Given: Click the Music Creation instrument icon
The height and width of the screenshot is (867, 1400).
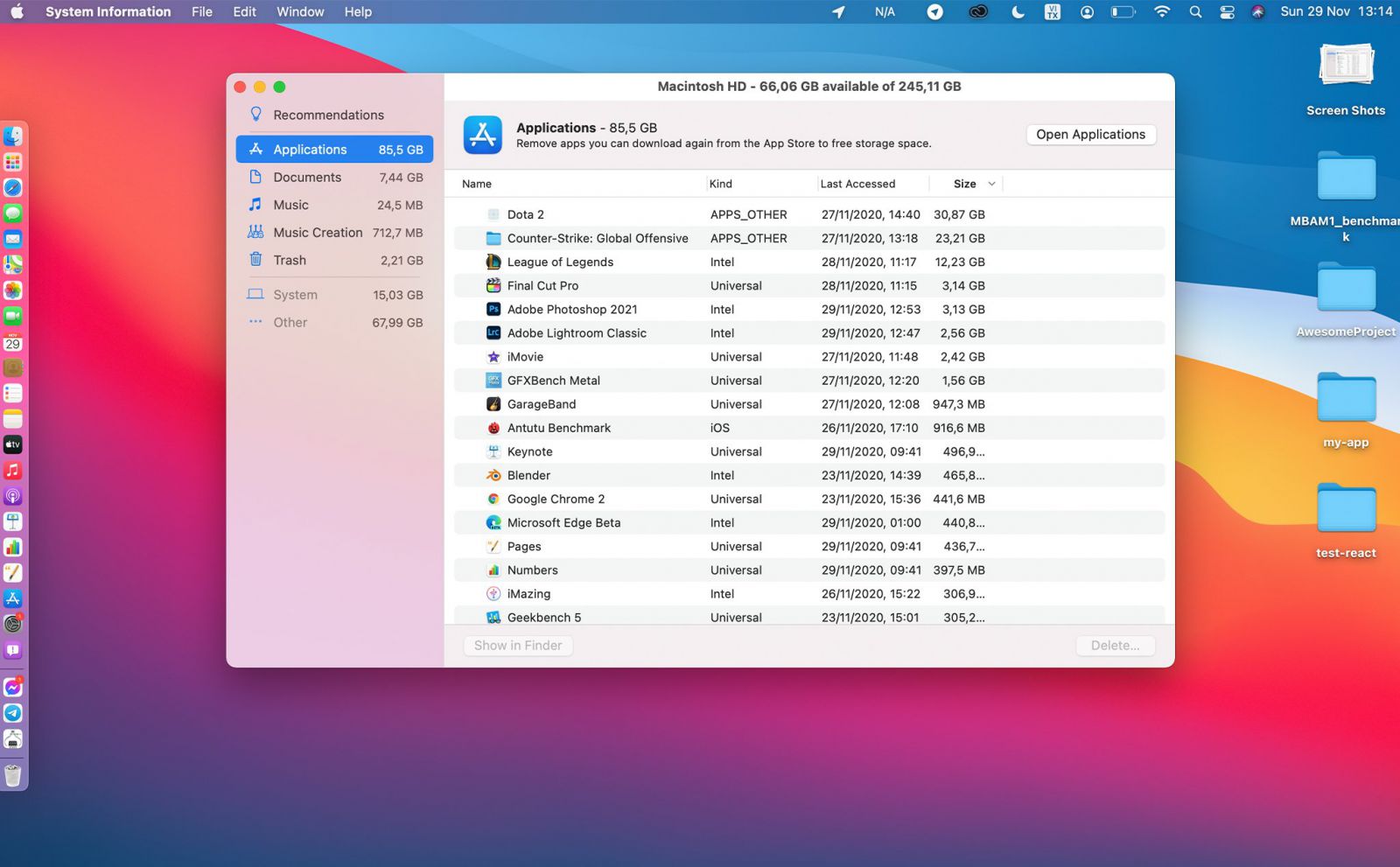Looking at the screenshot, I should (x=255, y=232).
